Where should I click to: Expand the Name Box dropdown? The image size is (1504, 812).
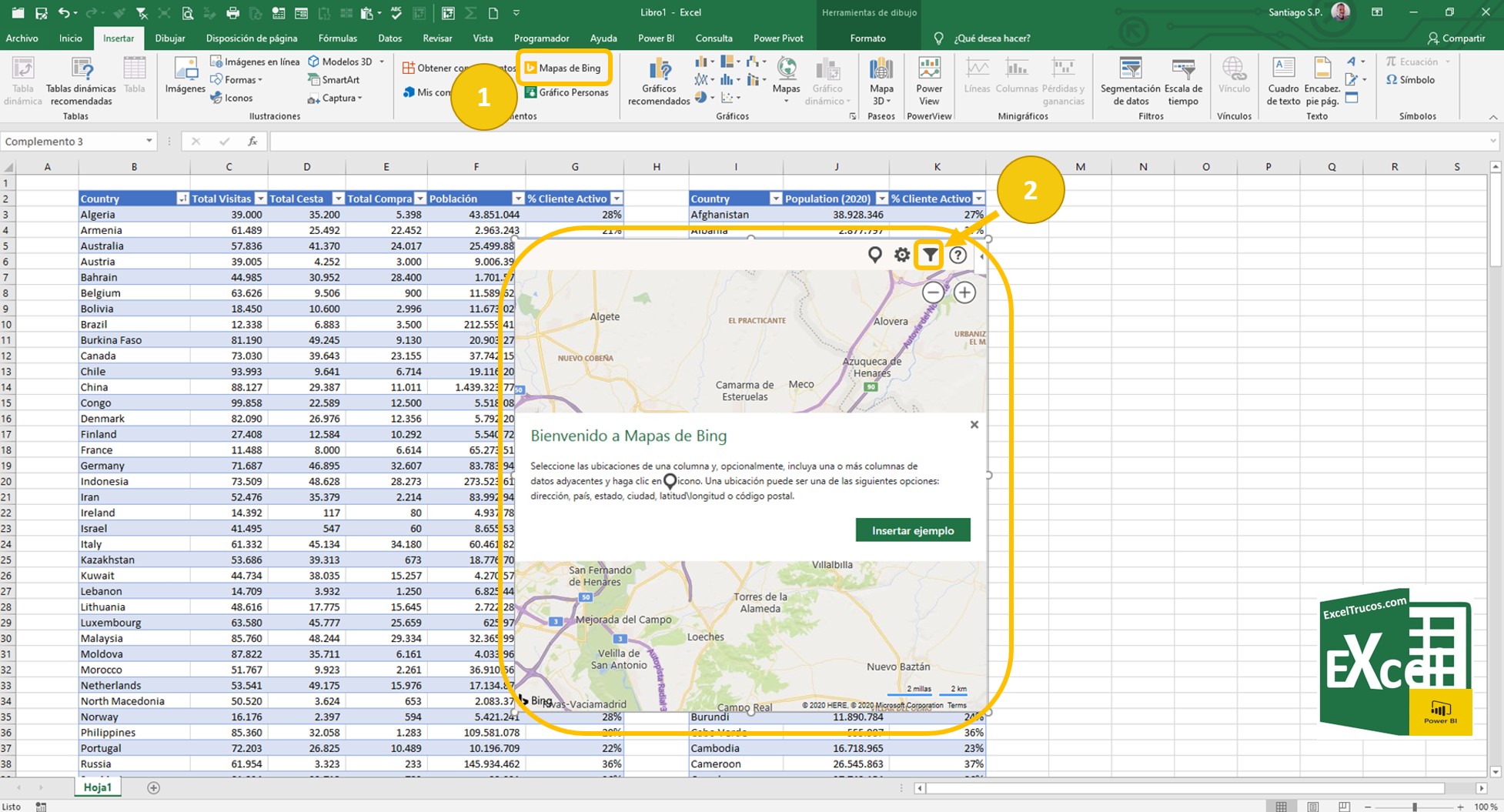point(149,142)
